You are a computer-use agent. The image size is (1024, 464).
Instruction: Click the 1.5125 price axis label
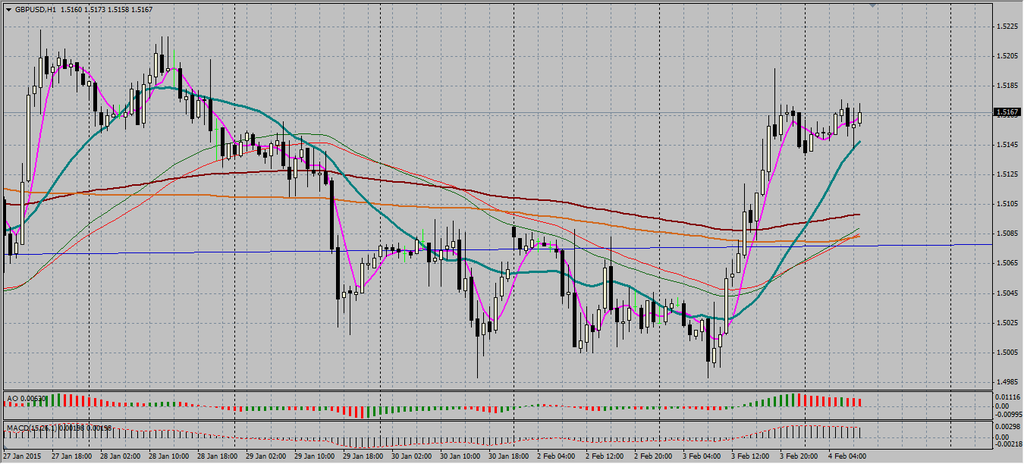(1008, 175)
